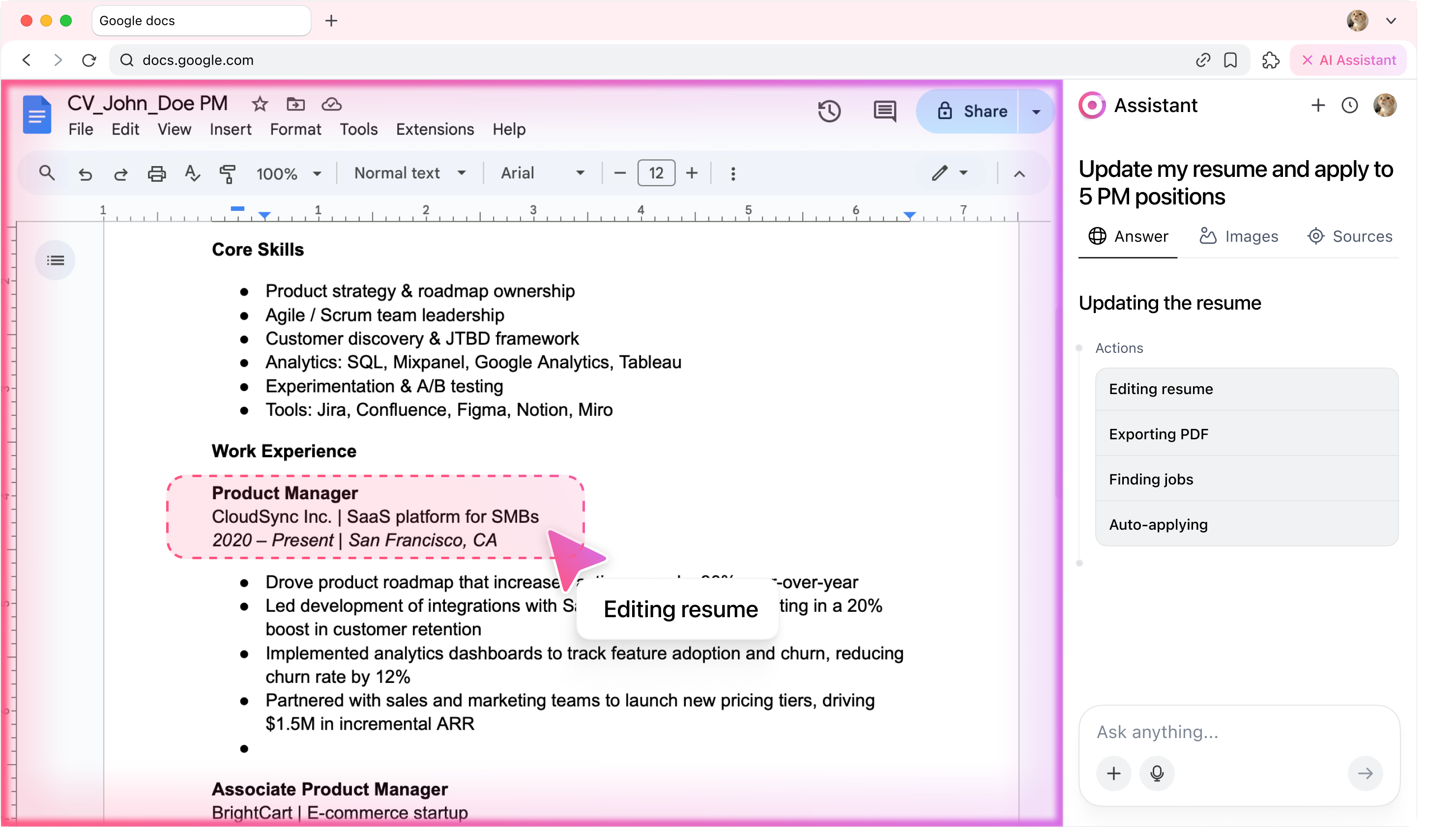Switch to the Answer tab
Screen dimensions: 1456x827
1128,236
